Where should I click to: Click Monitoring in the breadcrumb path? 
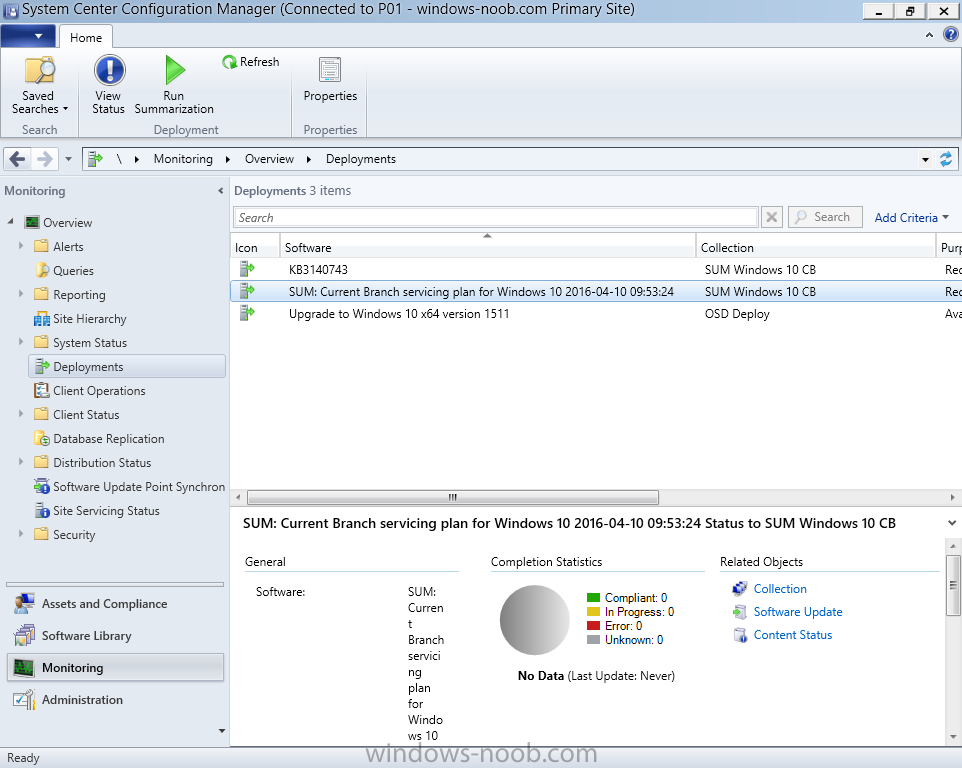point(183,159)
